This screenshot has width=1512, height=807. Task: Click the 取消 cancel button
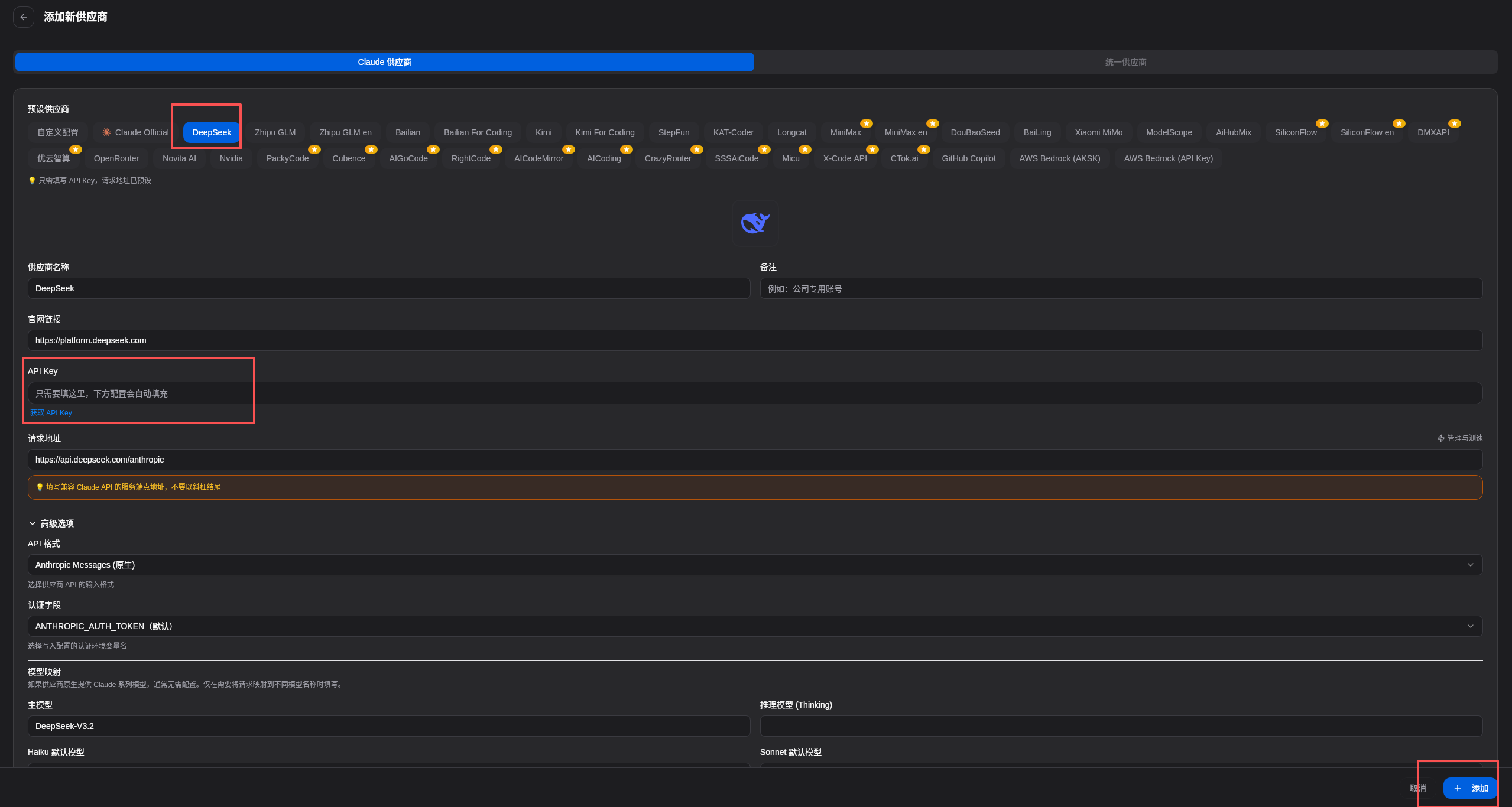click(x=1417, y=788)
